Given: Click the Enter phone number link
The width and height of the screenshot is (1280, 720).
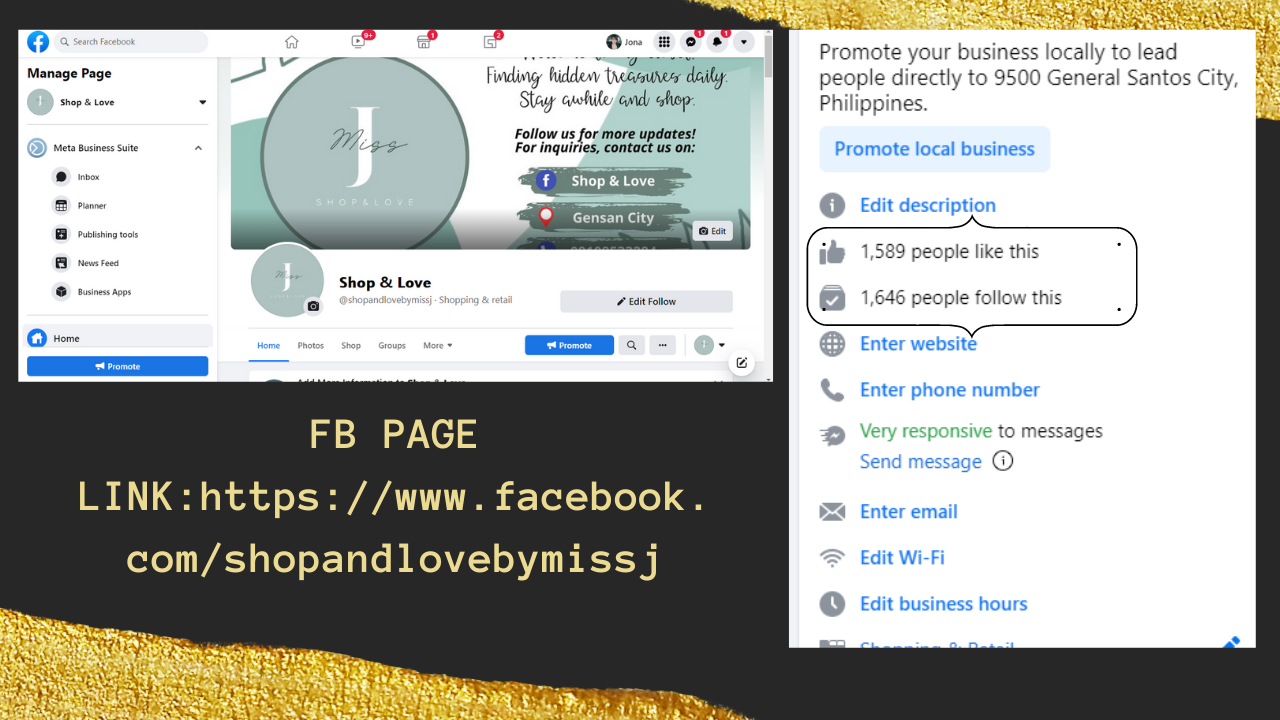Looking at the screenshot, I should click(x=950, y=390).
